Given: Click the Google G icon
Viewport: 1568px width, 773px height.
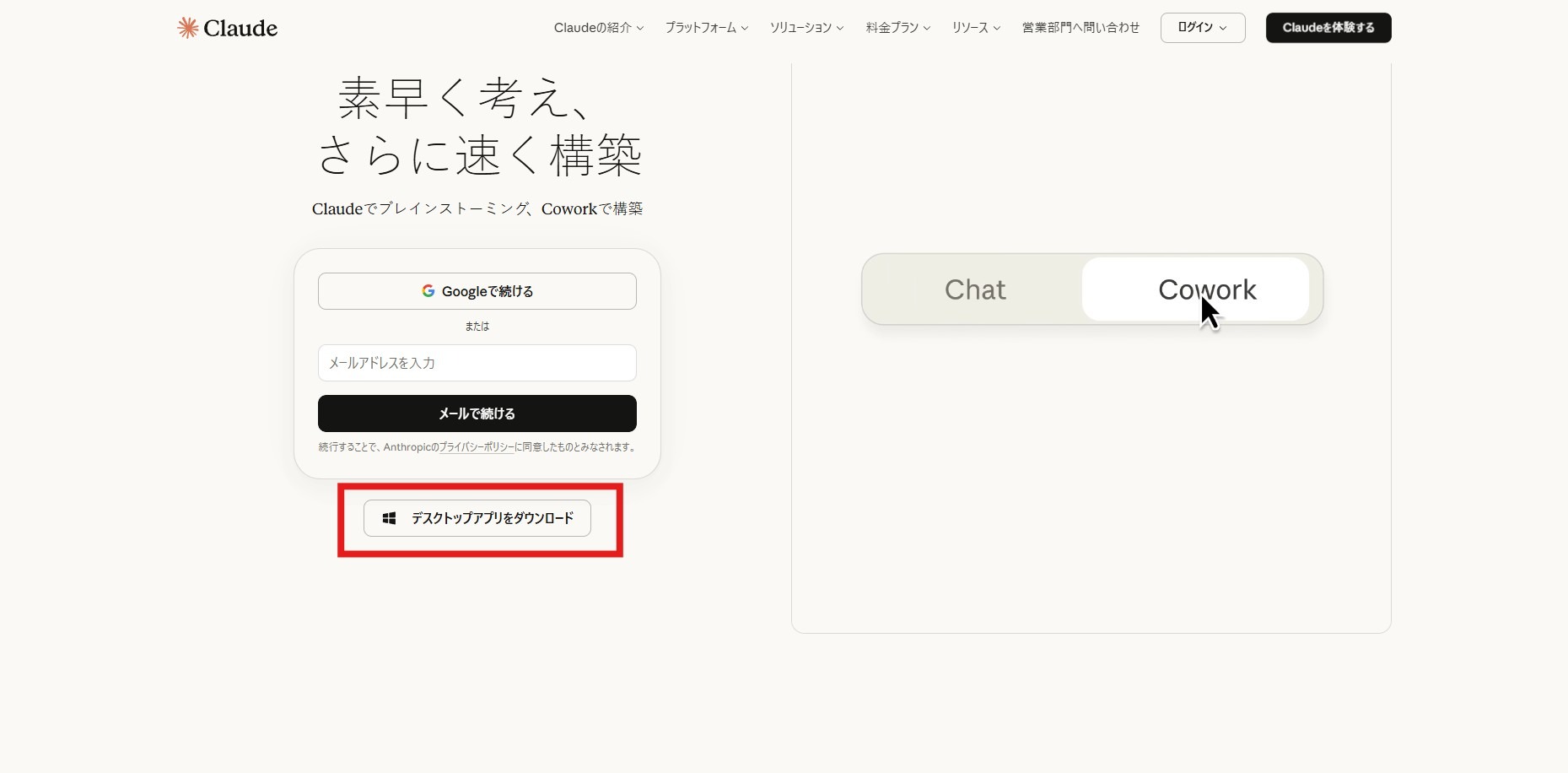Looking at the screenshot, I should tap(428, 291).
